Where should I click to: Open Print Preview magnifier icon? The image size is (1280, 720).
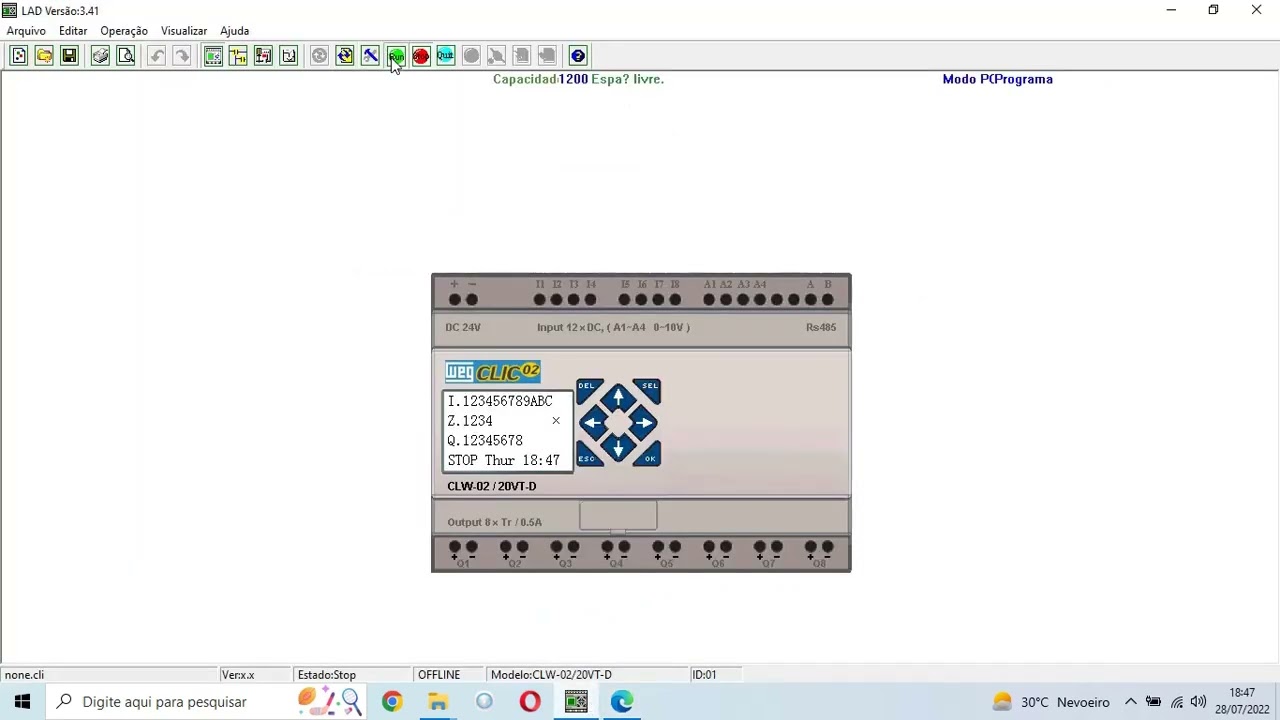click(x=125, y=56)
